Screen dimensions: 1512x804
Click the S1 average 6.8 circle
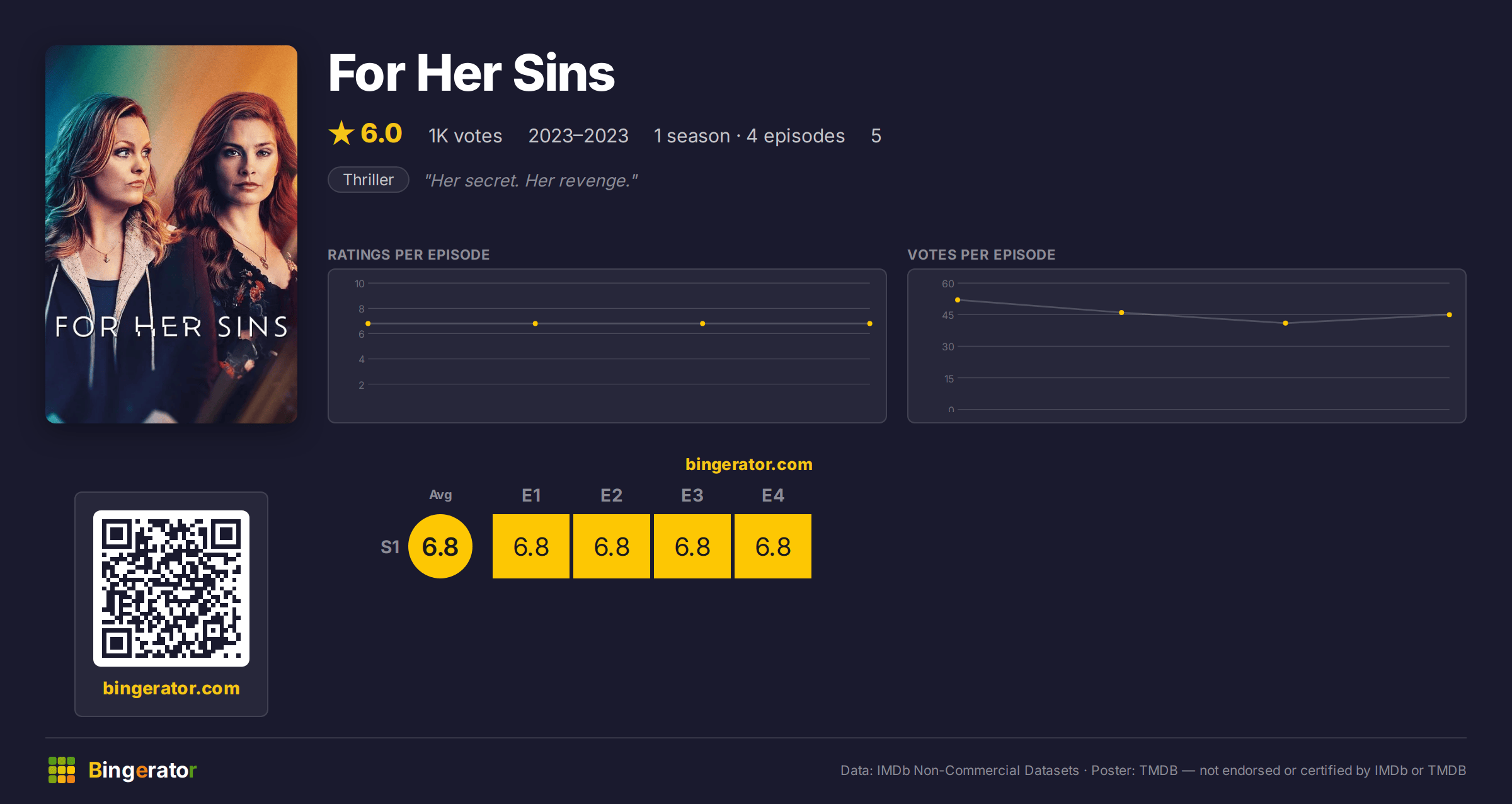[440, 546]
